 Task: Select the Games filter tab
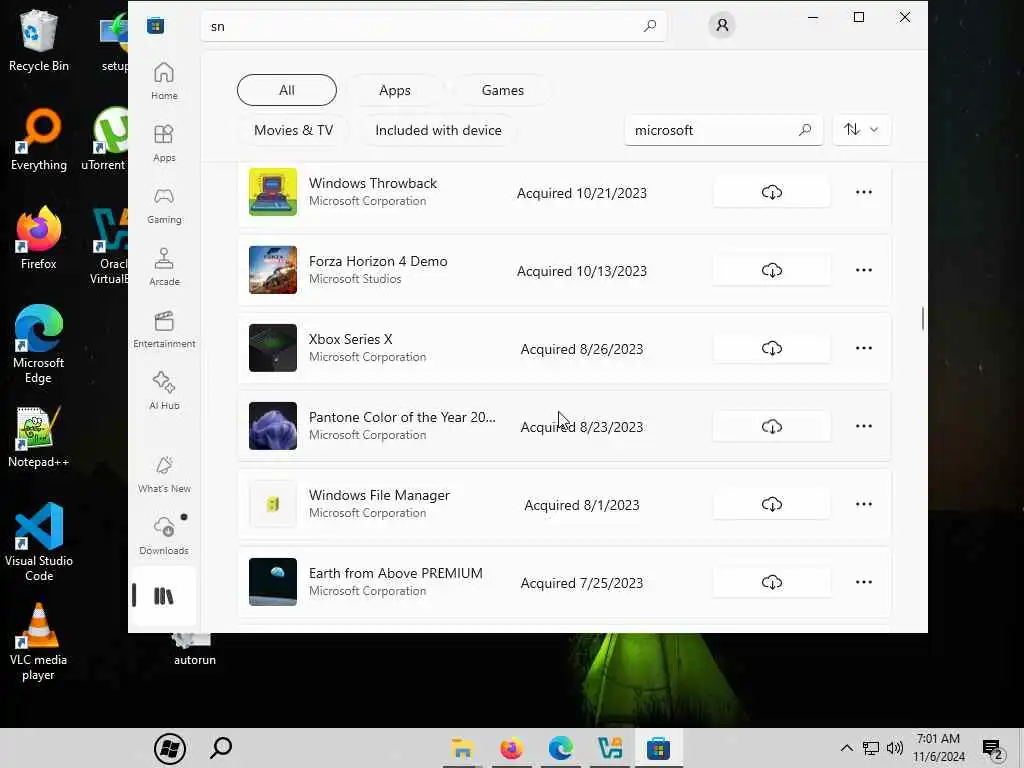pyautogui.click(x=503, y=90)
